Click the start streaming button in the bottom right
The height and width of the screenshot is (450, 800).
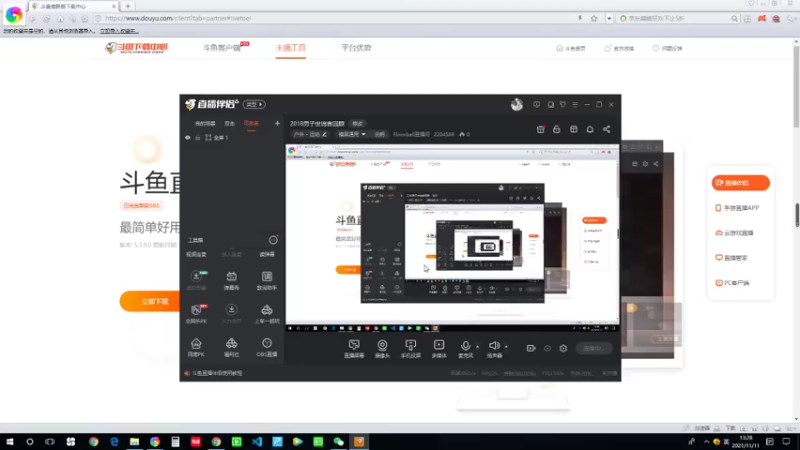pos(593,348)
